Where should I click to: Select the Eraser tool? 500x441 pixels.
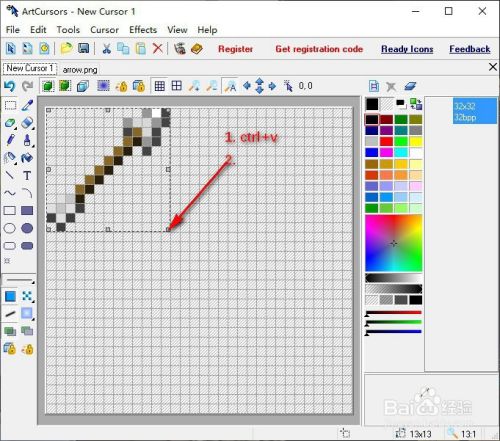coord(10,123)
